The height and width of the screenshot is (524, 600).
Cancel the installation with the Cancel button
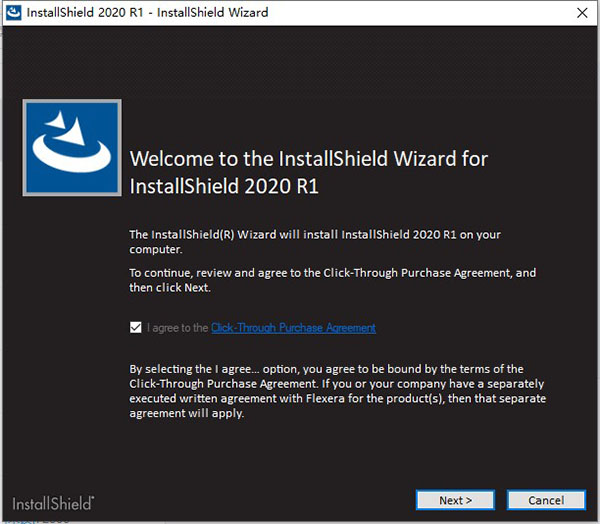tap(545, 500)
